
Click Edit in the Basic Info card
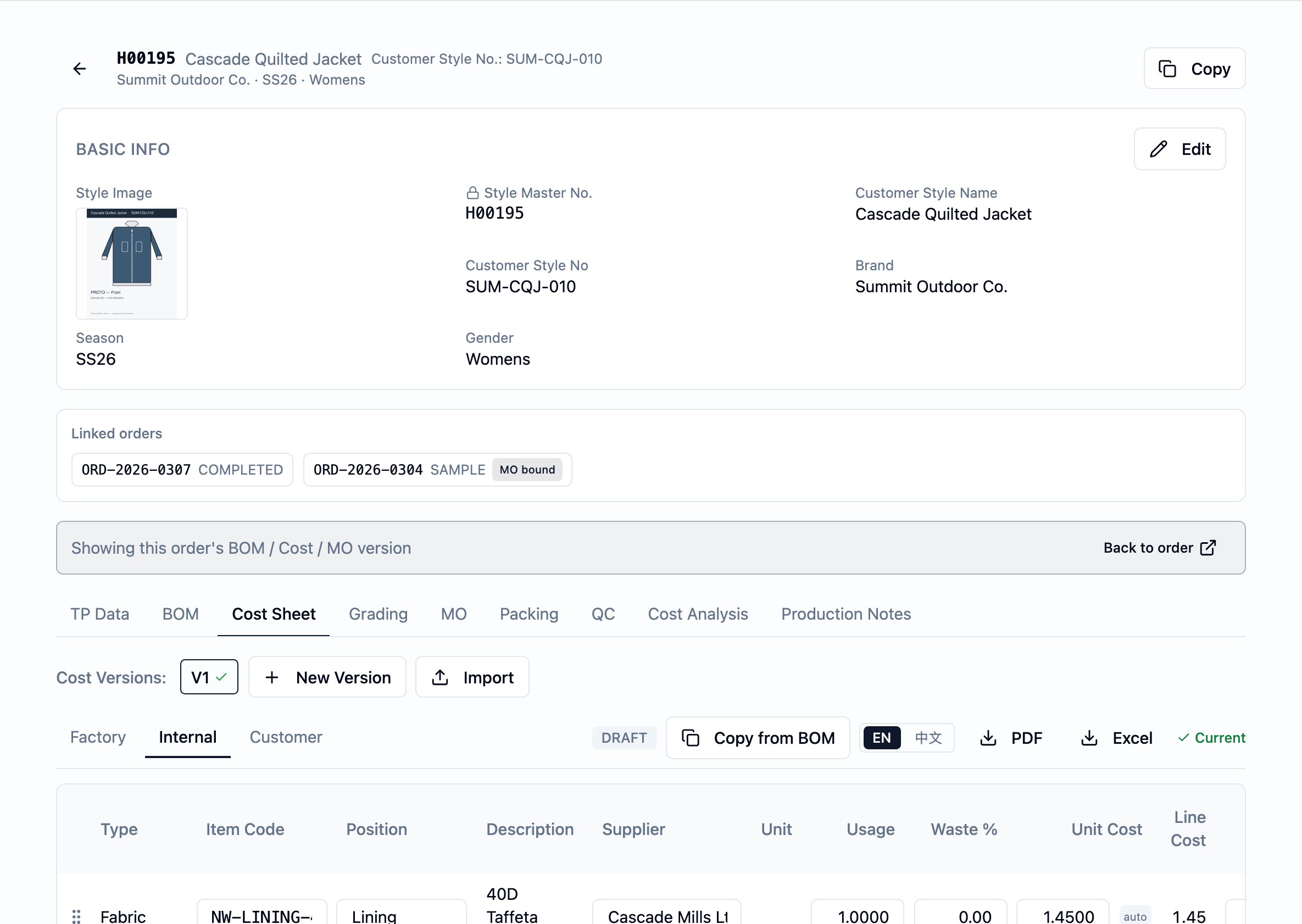1179,149
